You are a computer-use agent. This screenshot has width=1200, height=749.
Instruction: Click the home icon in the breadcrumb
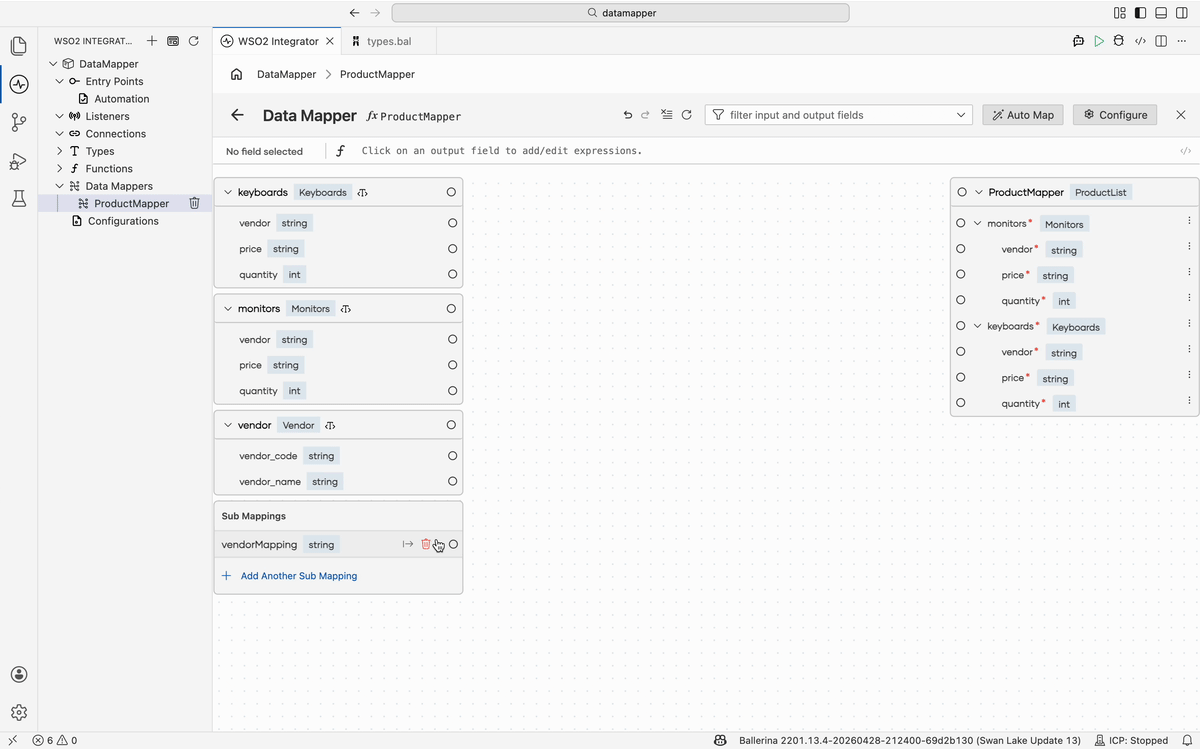pyautogui.click(x=237, y=74)
